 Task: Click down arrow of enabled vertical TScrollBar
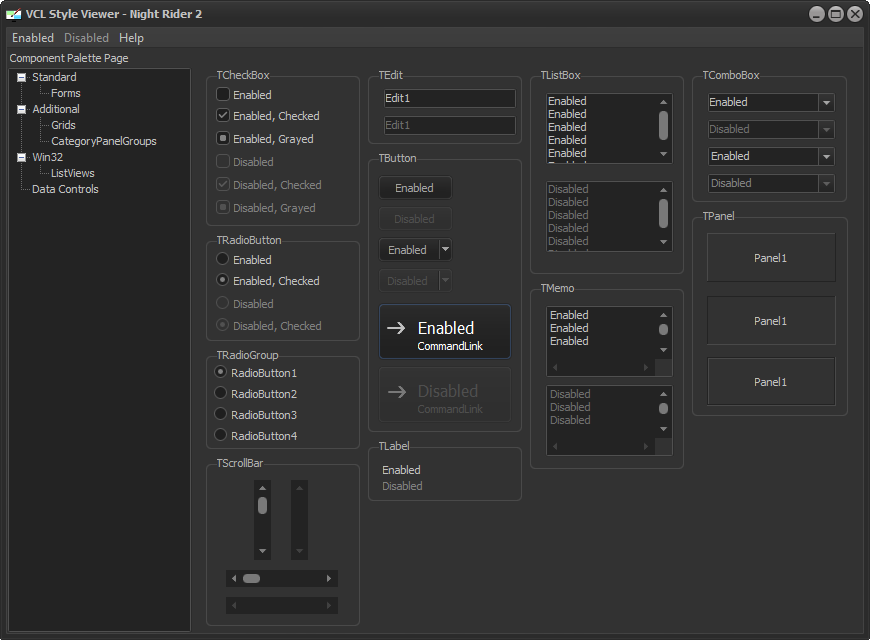[262, 551]
